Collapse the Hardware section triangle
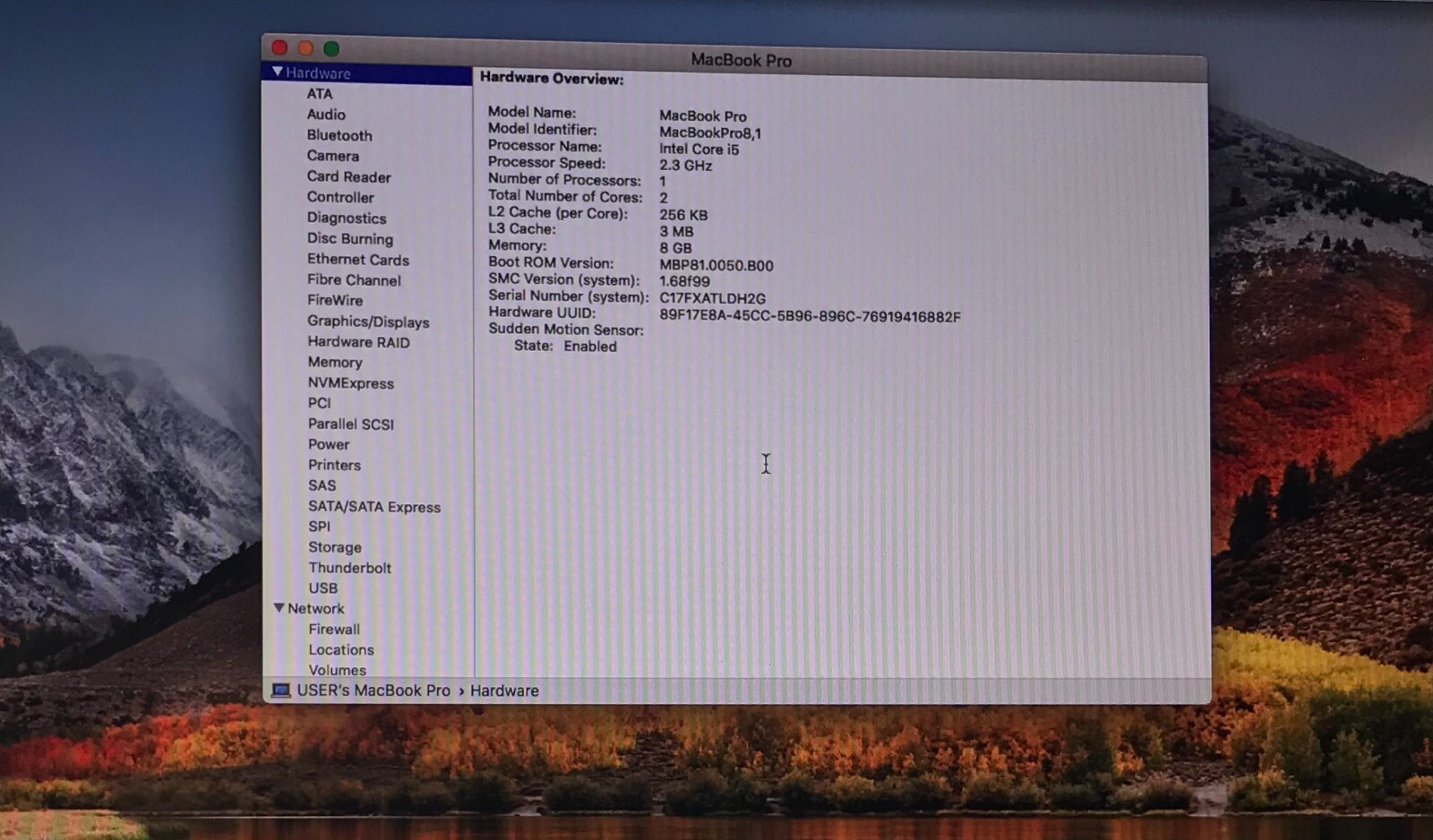Screen dimensions: 1433x840 (x=278, y=72)
